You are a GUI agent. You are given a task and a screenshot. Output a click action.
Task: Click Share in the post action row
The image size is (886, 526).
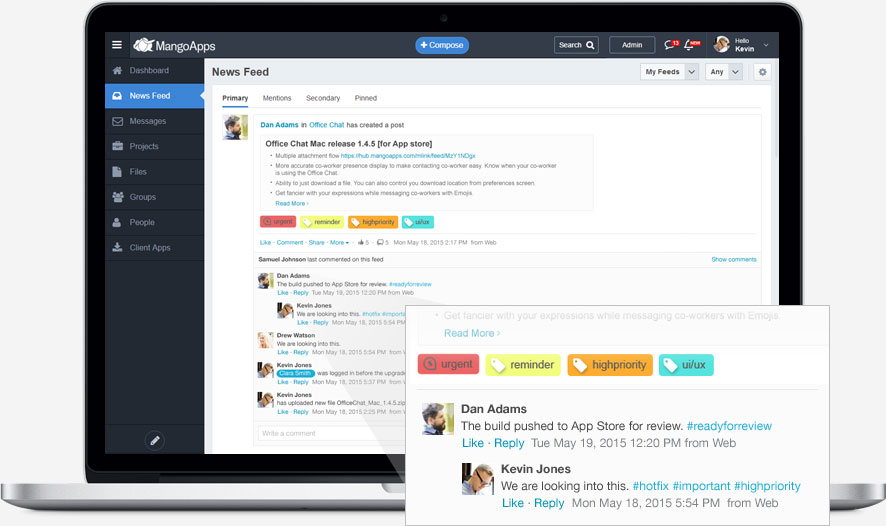(x=316, y=242)
